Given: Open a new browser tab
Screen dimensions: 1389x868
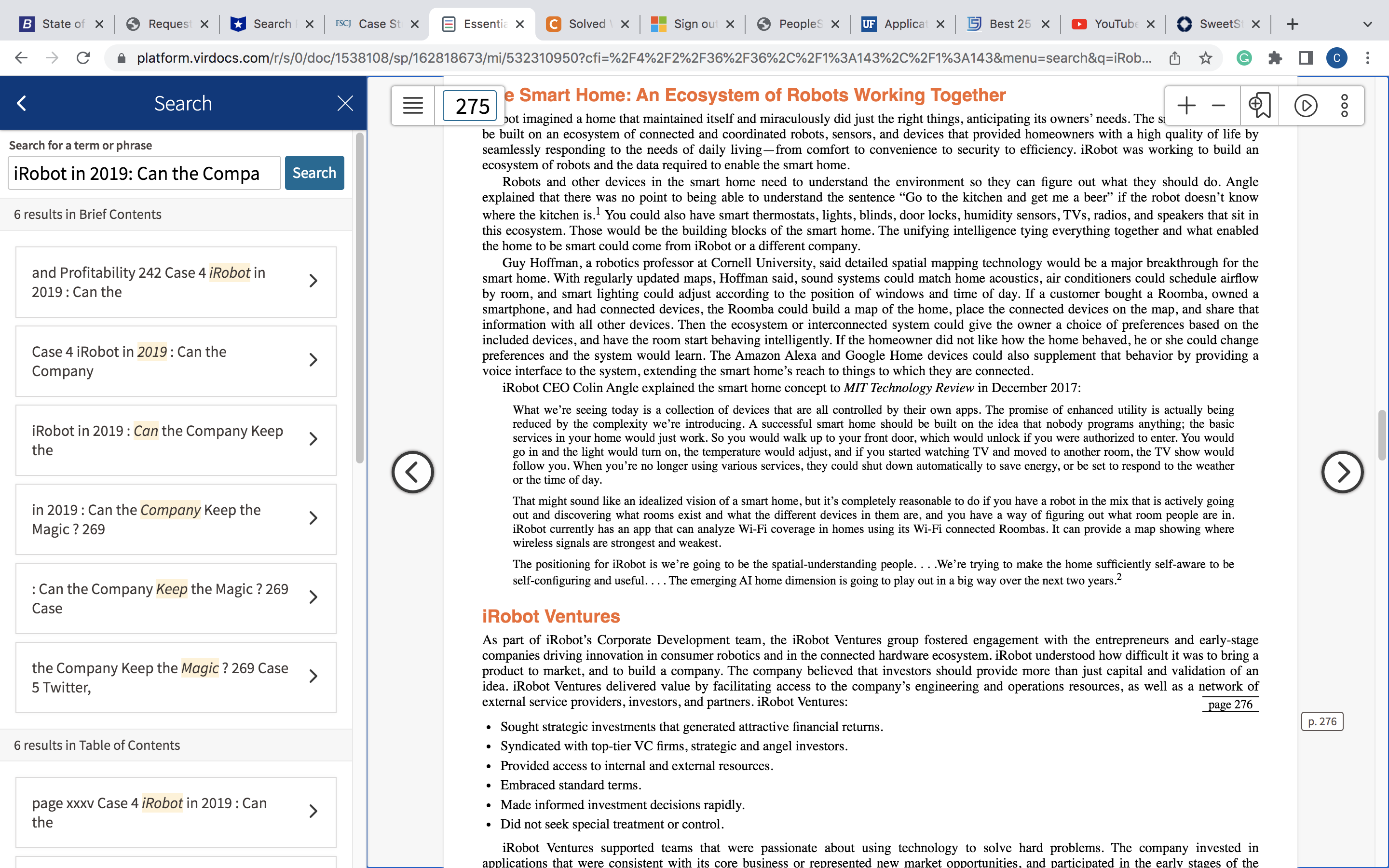Looking at the screenshot, I should coord(1292,24).
